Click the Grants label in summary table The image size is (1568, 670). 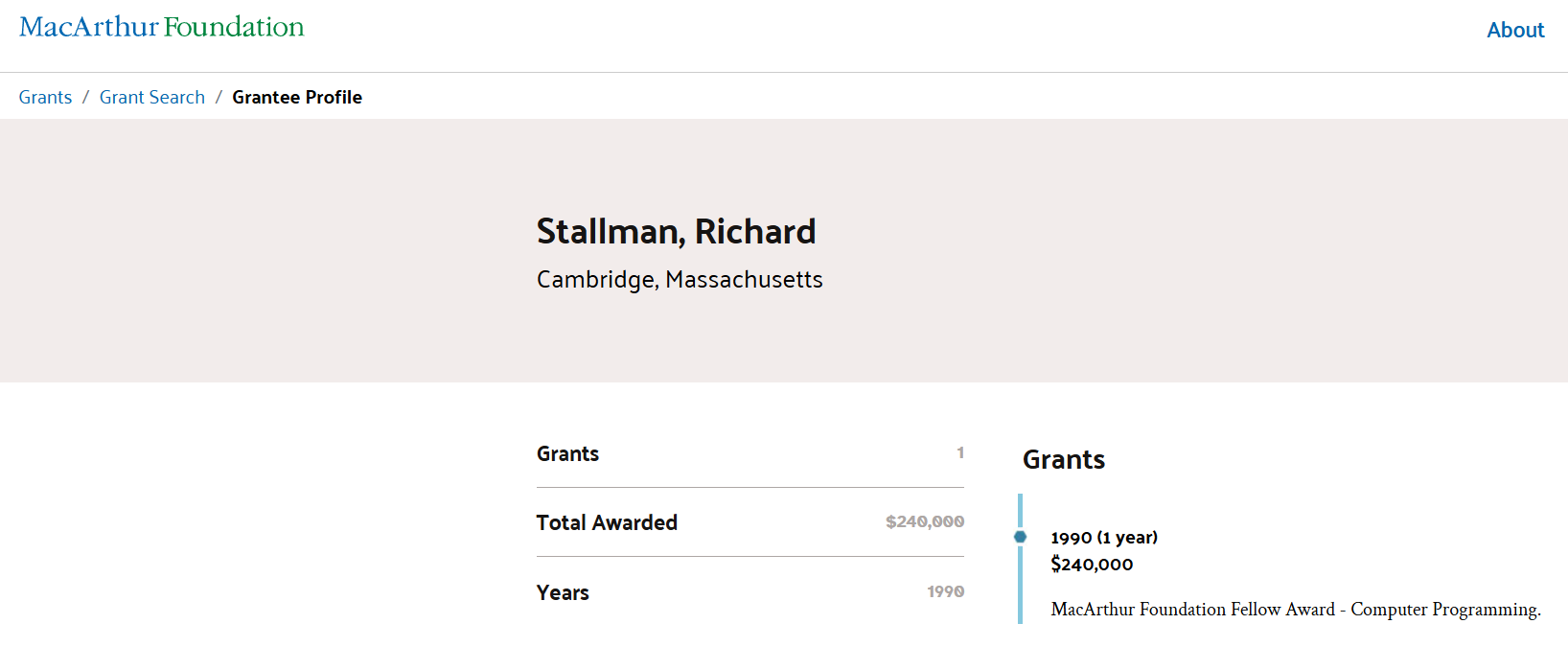[567, 454]
